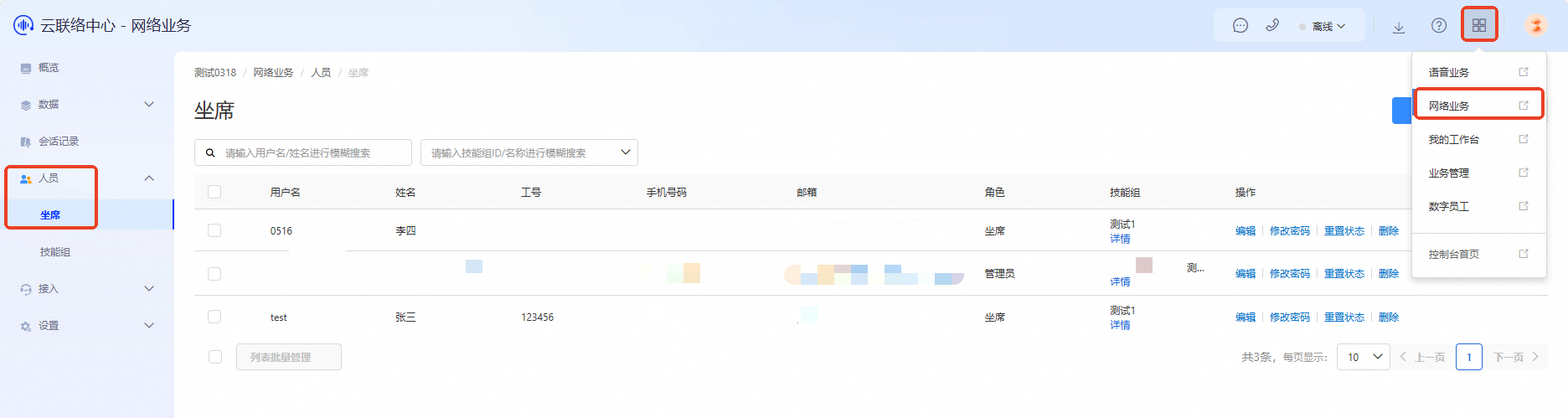This screenshot has width=1568, height=418.
Task: Check the row checkbox for user test
Action: pos(214,317)
